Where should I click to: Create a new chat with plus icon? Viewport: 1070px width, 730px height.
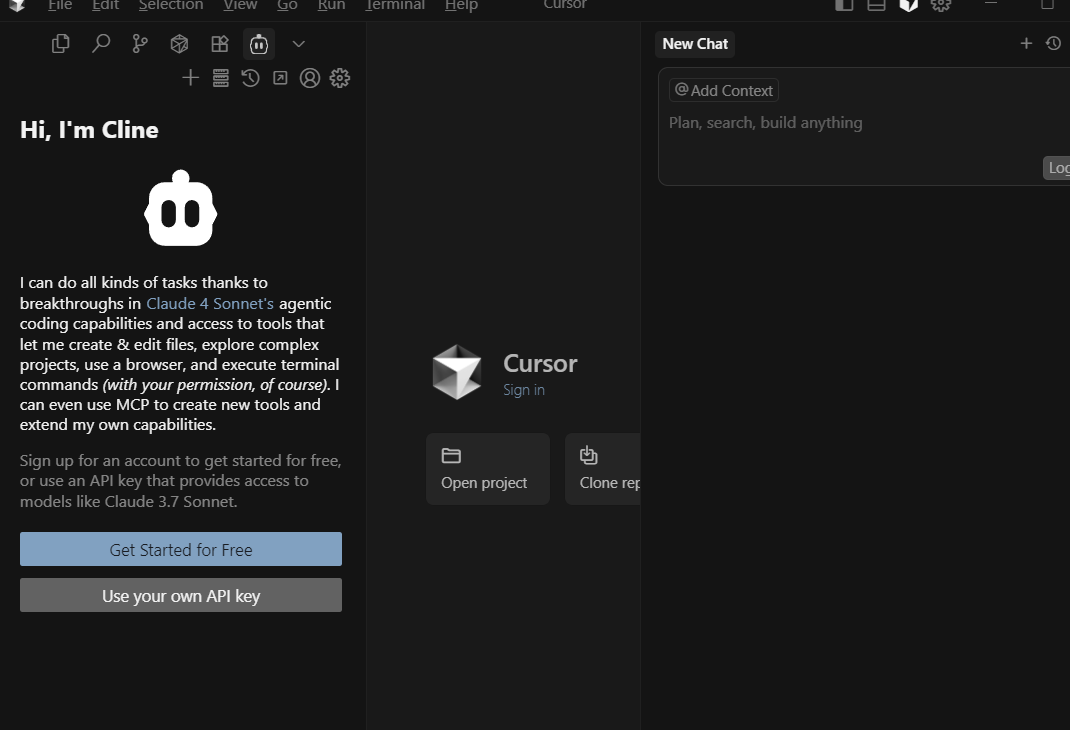(x=1026, y=44)
